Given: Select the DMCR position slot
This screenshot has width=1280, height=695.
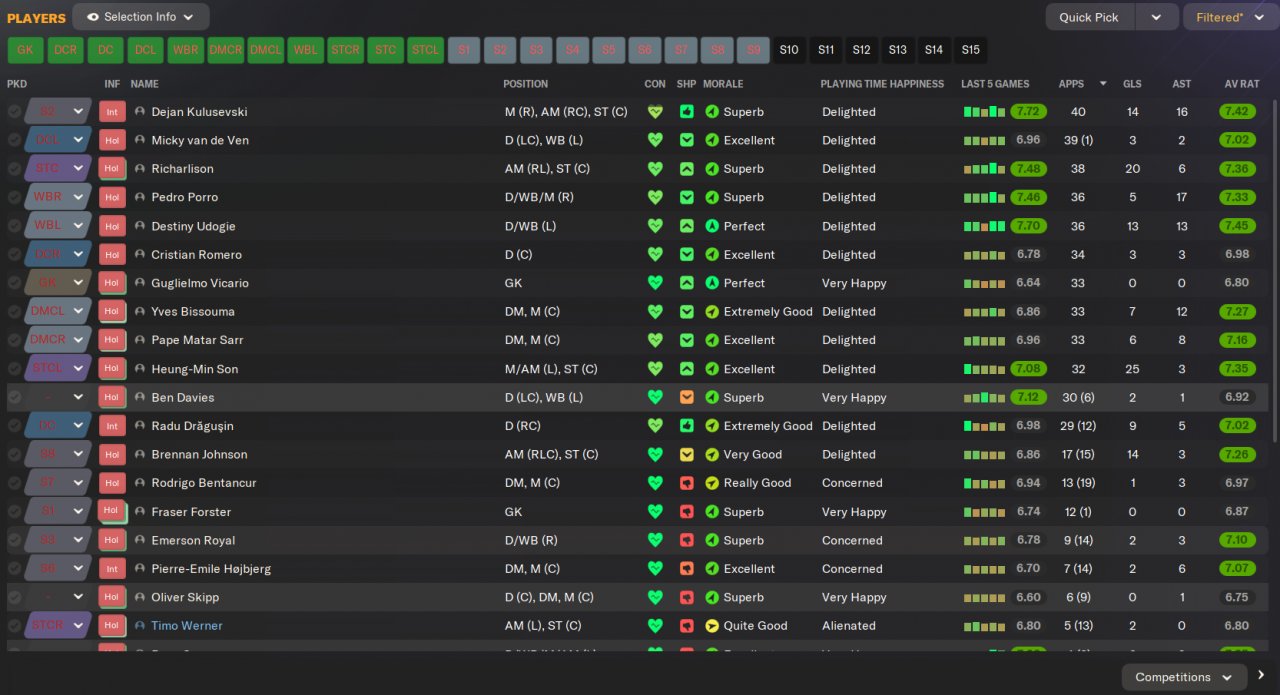Looking at the screenshot, I should click(x=225, y=50).
